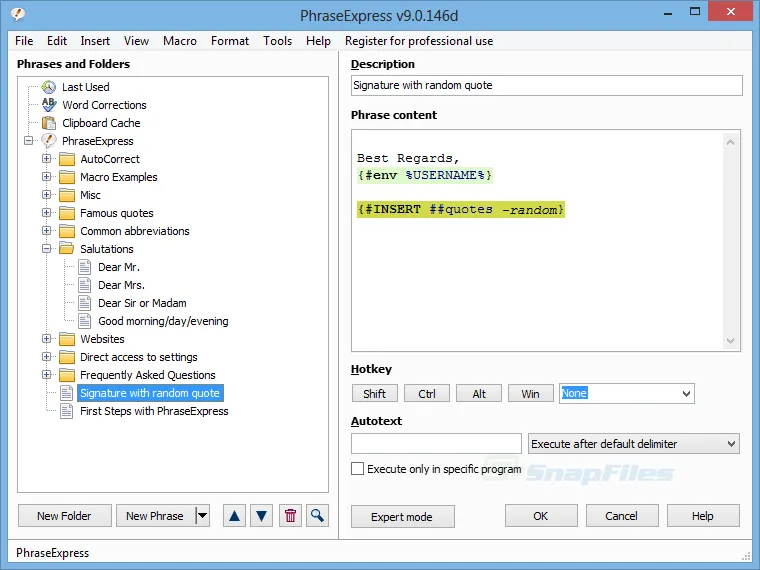Click the Direct access to settings folder icon
The width and height of the screenshot is (760, 570).
[x=67, y=357]
